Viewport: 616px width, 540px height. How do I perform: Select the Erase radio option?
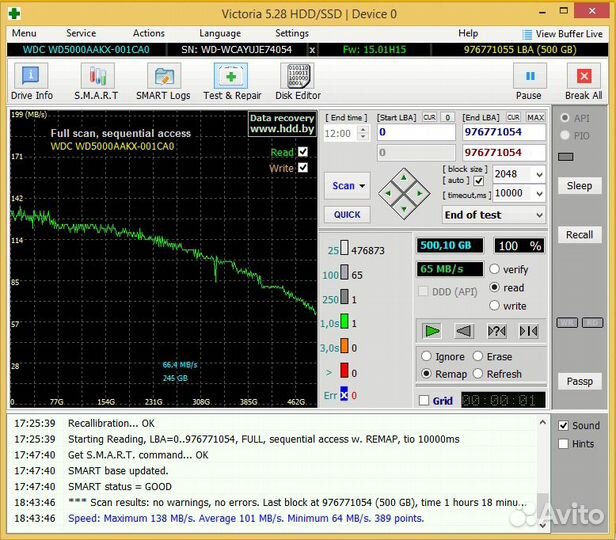(478, 357)
